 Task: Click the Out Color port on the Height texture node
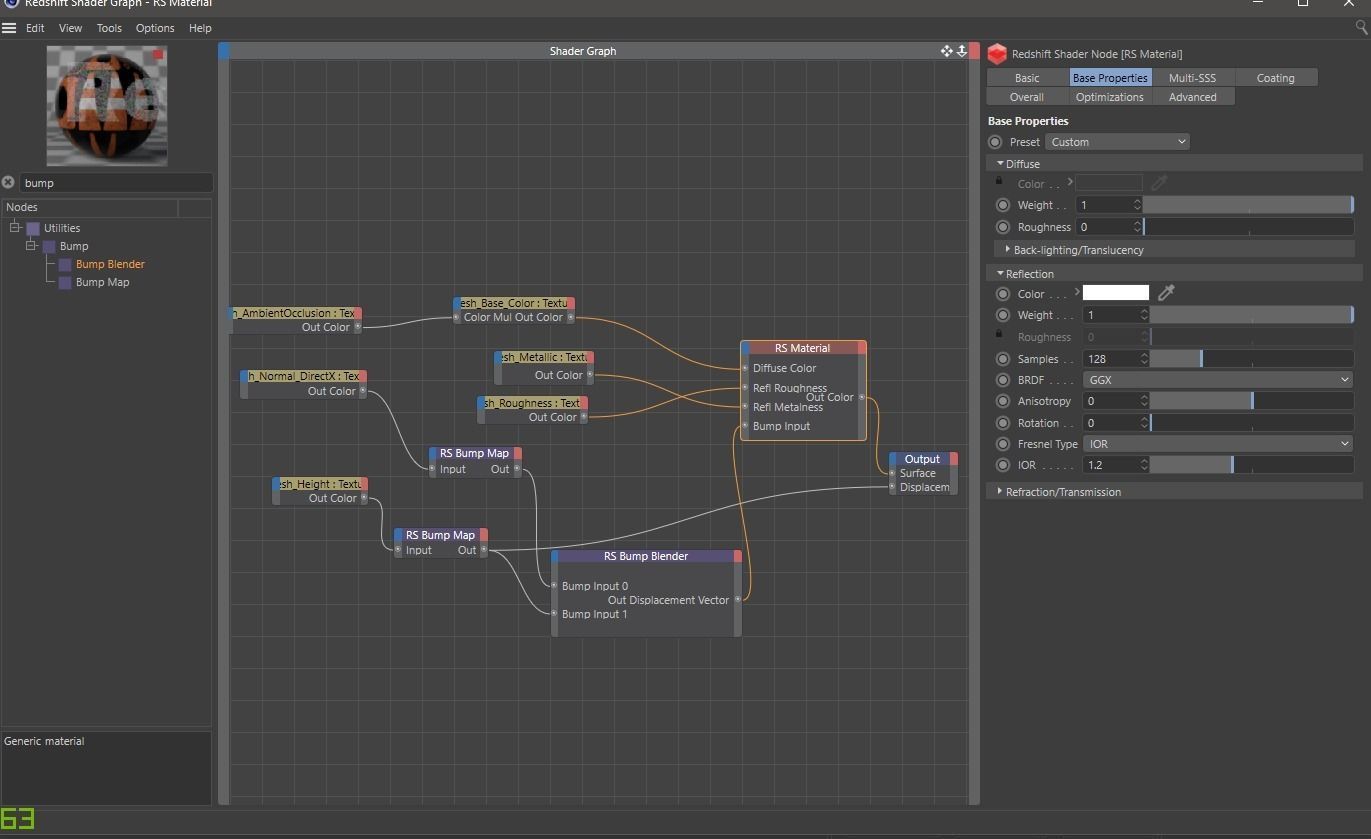(x=364, y=498)
